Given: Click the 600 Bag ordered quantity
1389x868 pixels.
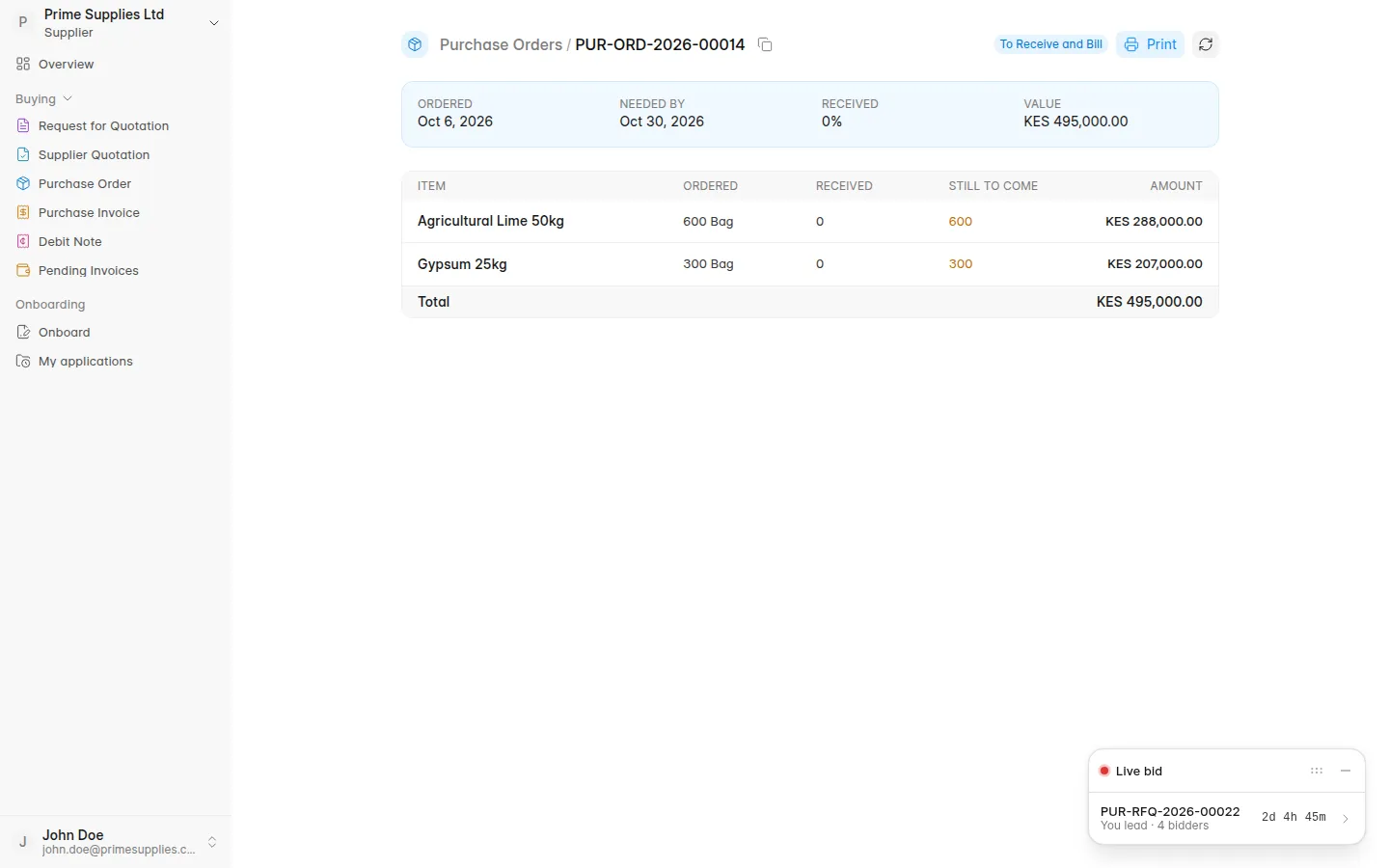Looking at the screenshot, I should click(708, 221).
